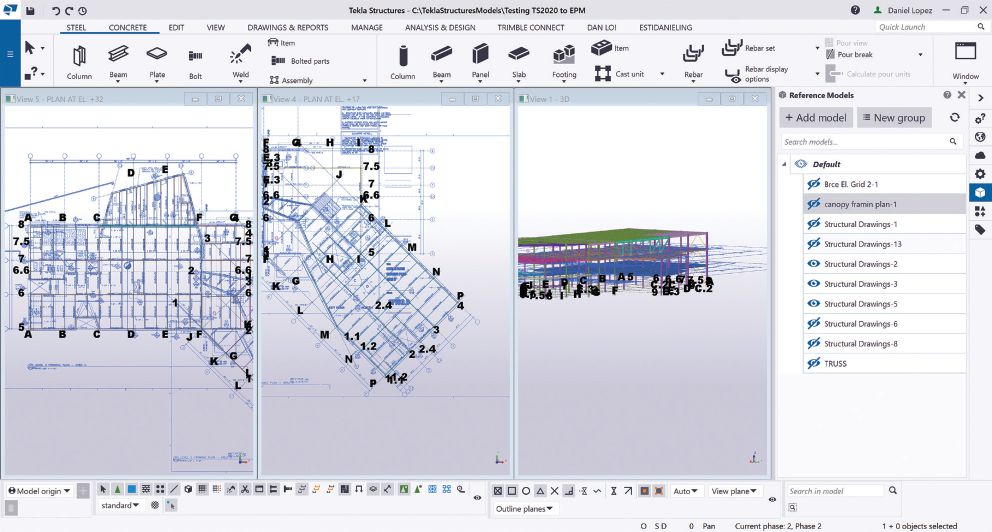This screenshot has height=532, width=992.
Task: Select the steel Column tool
Action: [79, 59]
